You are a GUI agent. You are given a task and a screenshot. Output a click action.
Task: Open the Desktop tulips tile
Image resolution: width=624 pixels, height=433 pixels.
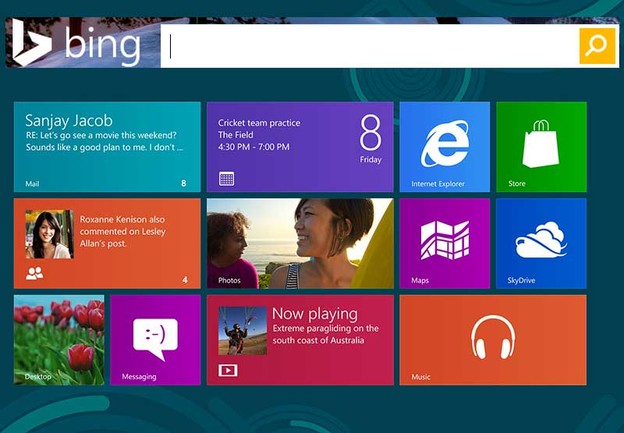point(59,340)
